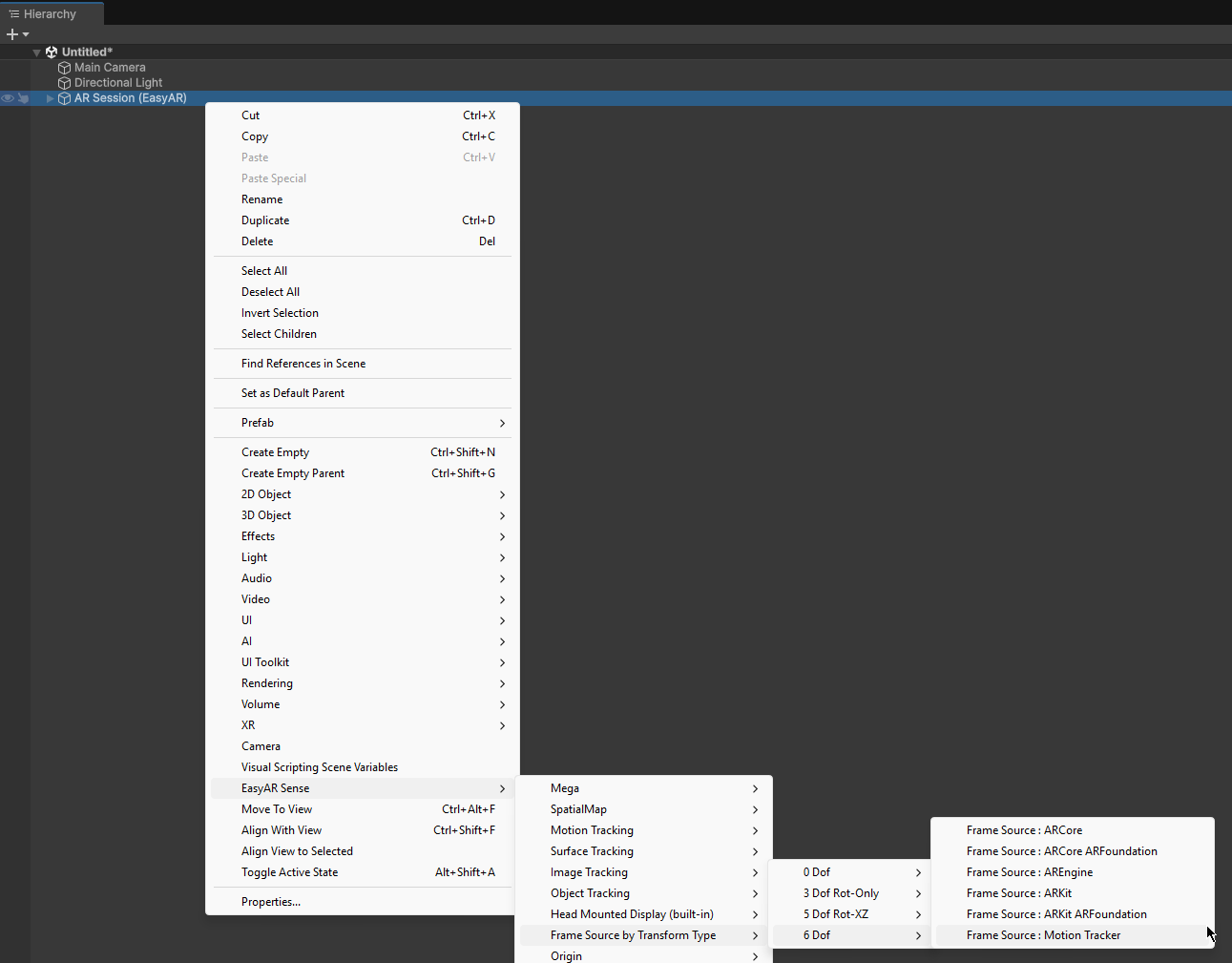Click the Main Camera cube icon
This screenshot has height=963, width=1232.
pyautogui.click(x=64, y=68)
